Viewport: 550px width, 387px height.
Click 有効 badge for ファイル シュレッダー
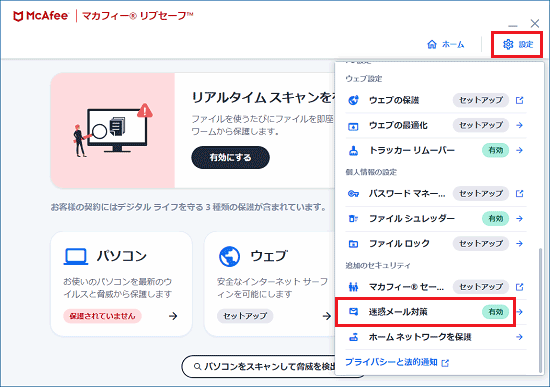496,218
